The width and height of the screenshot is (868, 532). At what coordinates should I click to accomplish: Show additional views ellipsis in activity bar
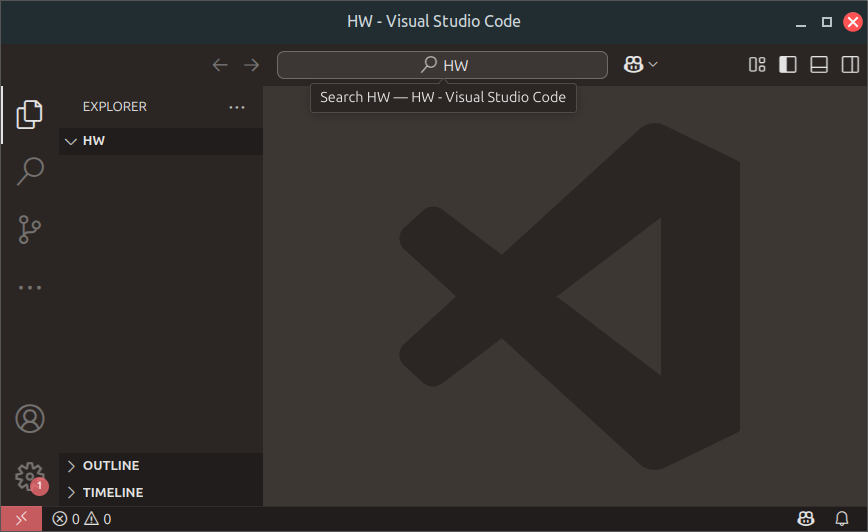pyautogui.click(x=29, y=287)
